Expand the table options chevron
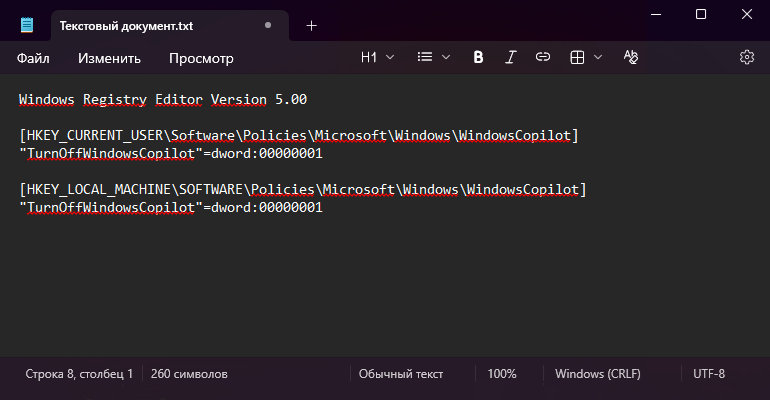Screen dimensions: 770x400 click(x=598, y=58)
